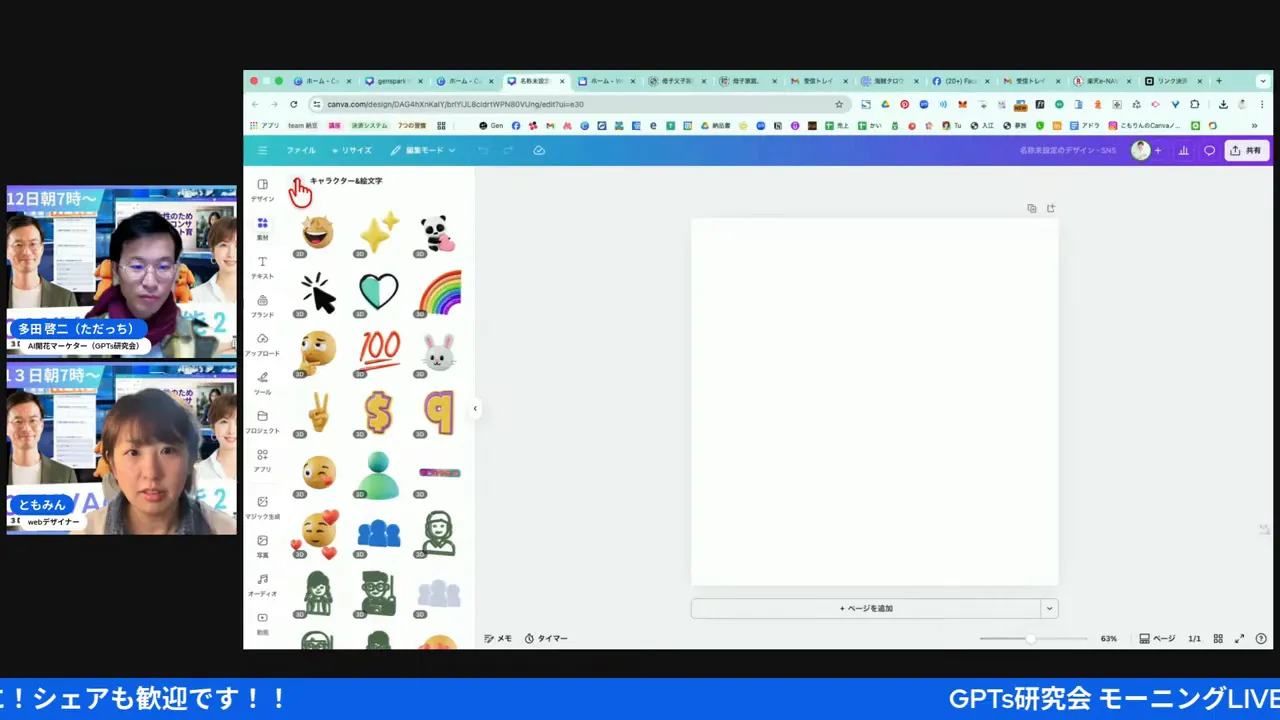1280x720 pixels.
Task: Open the Canva hamburger main menu
Action: (x=262, y=150)
